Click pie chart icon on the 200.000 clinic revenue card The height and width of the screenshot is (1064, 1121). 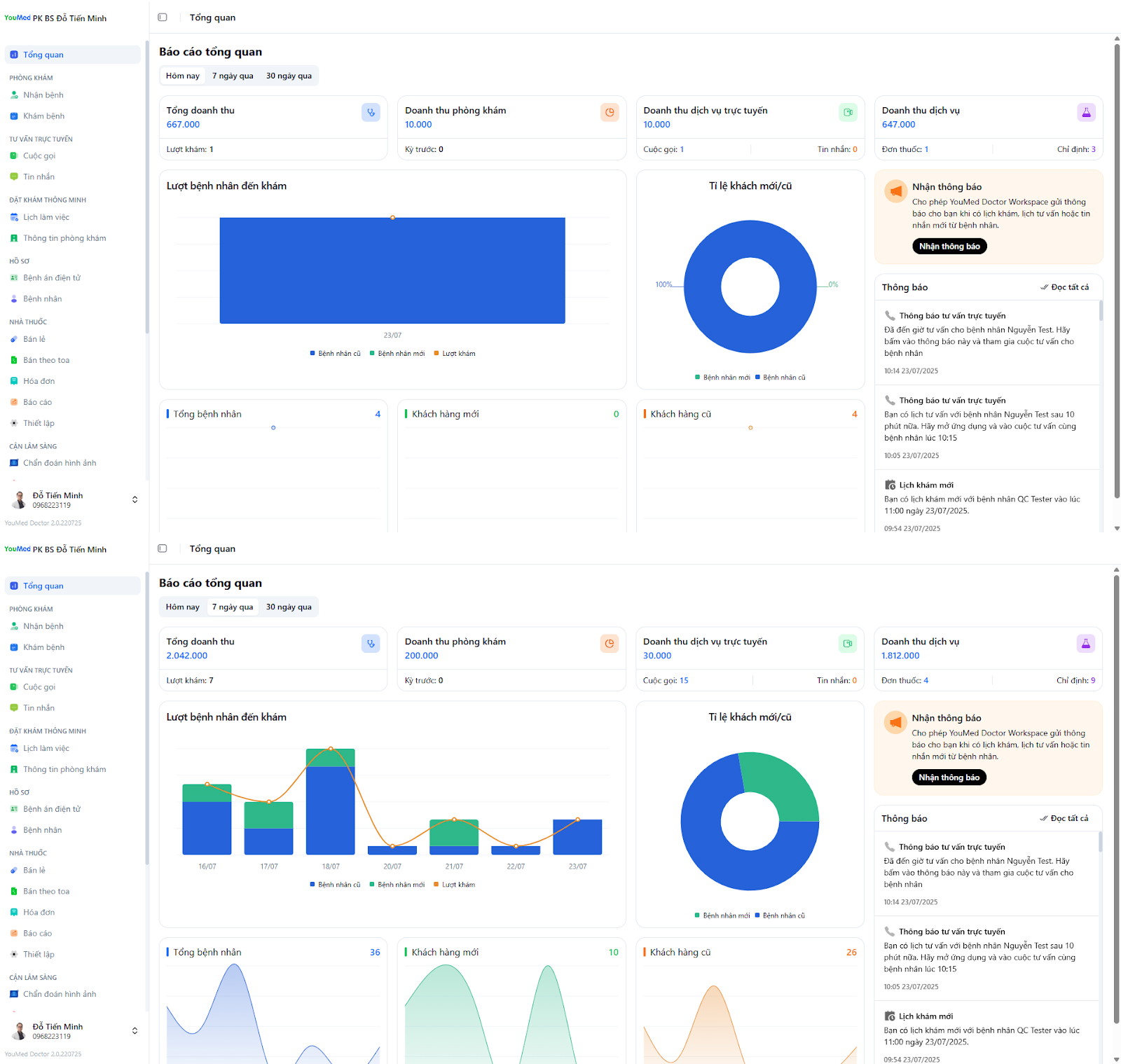tap(610, 643)
